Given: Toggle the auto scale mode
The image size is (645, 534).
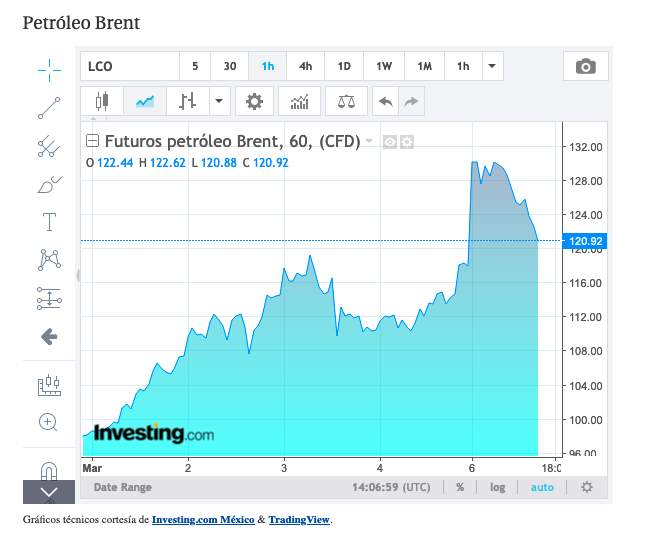Looking at the screenshot, I should click(542, 487).
